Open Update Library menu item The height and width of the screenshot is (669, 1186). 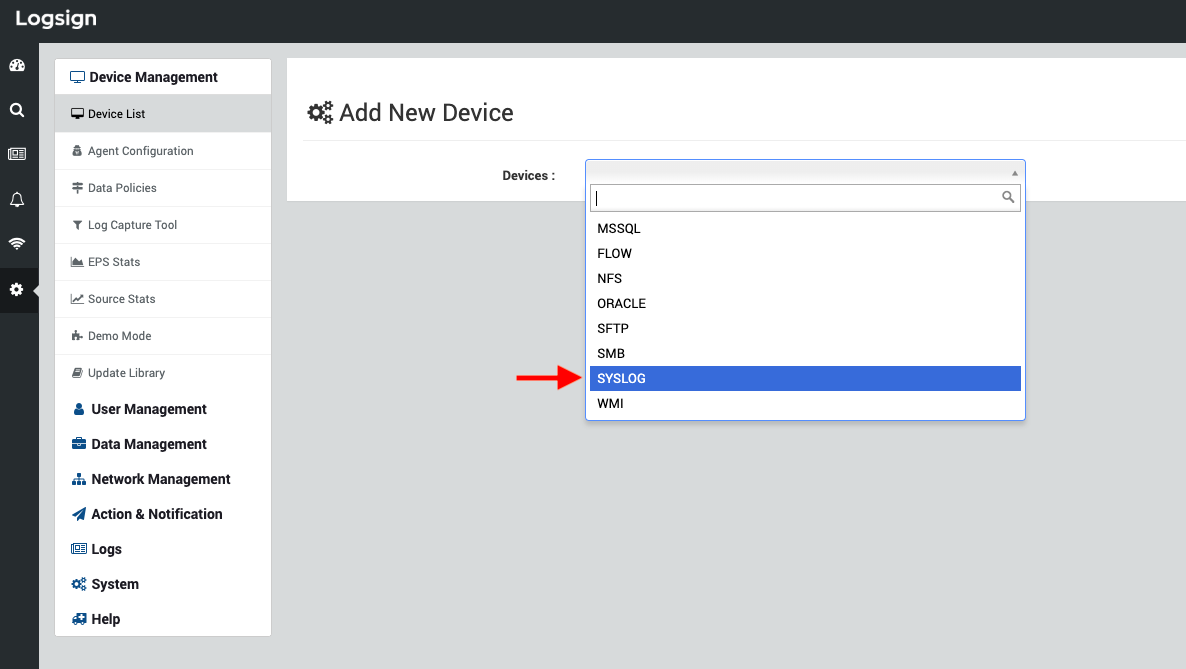pyautogui.click(x=163, y=373)
